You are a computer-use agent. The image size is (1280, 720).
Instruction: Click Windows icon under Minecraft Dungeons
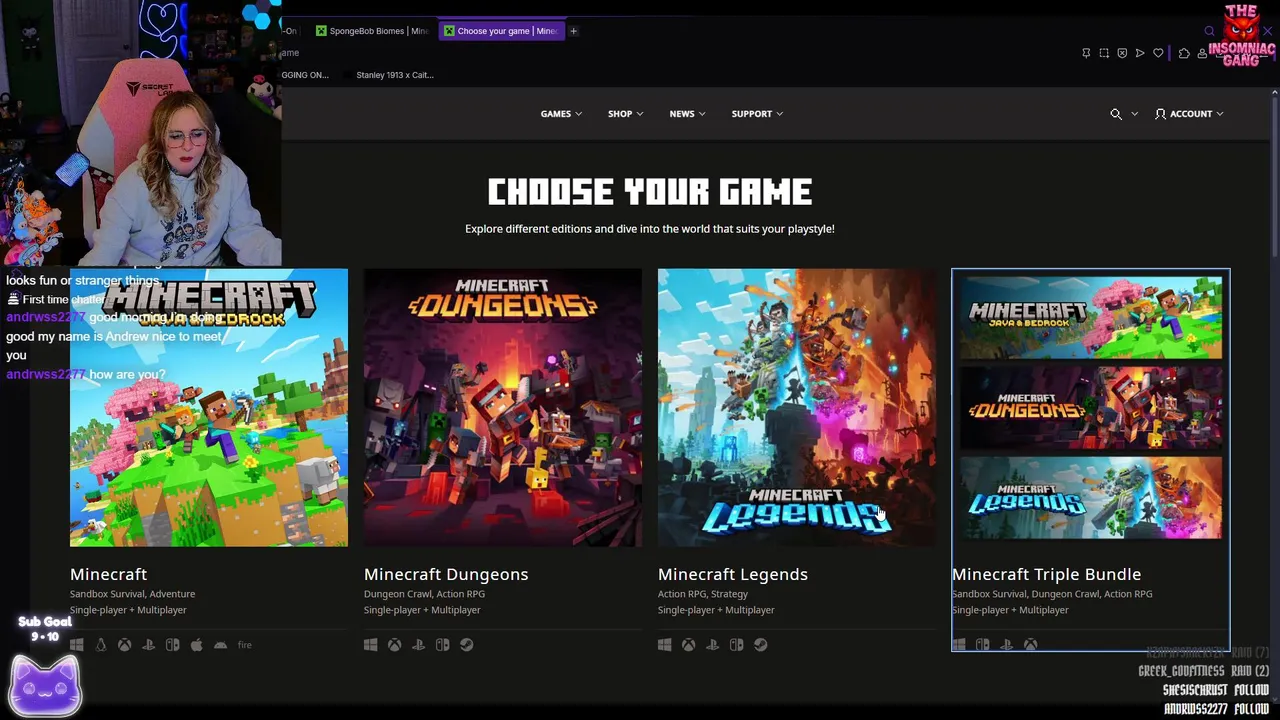[x=371, y=645]
